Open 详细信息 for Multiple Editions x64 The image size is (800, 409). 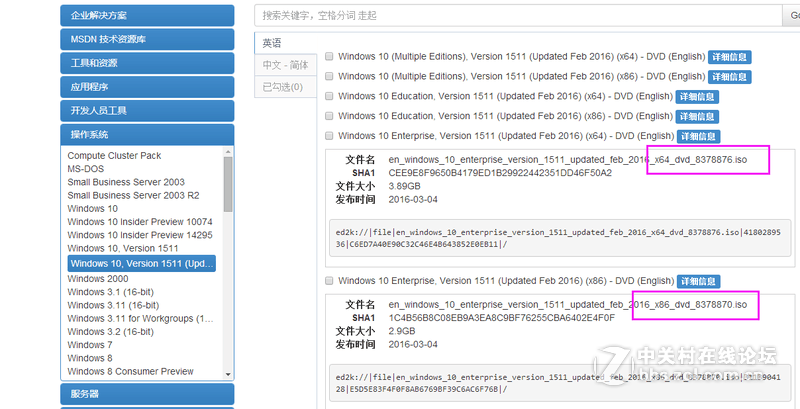click(x=729, y=57)
